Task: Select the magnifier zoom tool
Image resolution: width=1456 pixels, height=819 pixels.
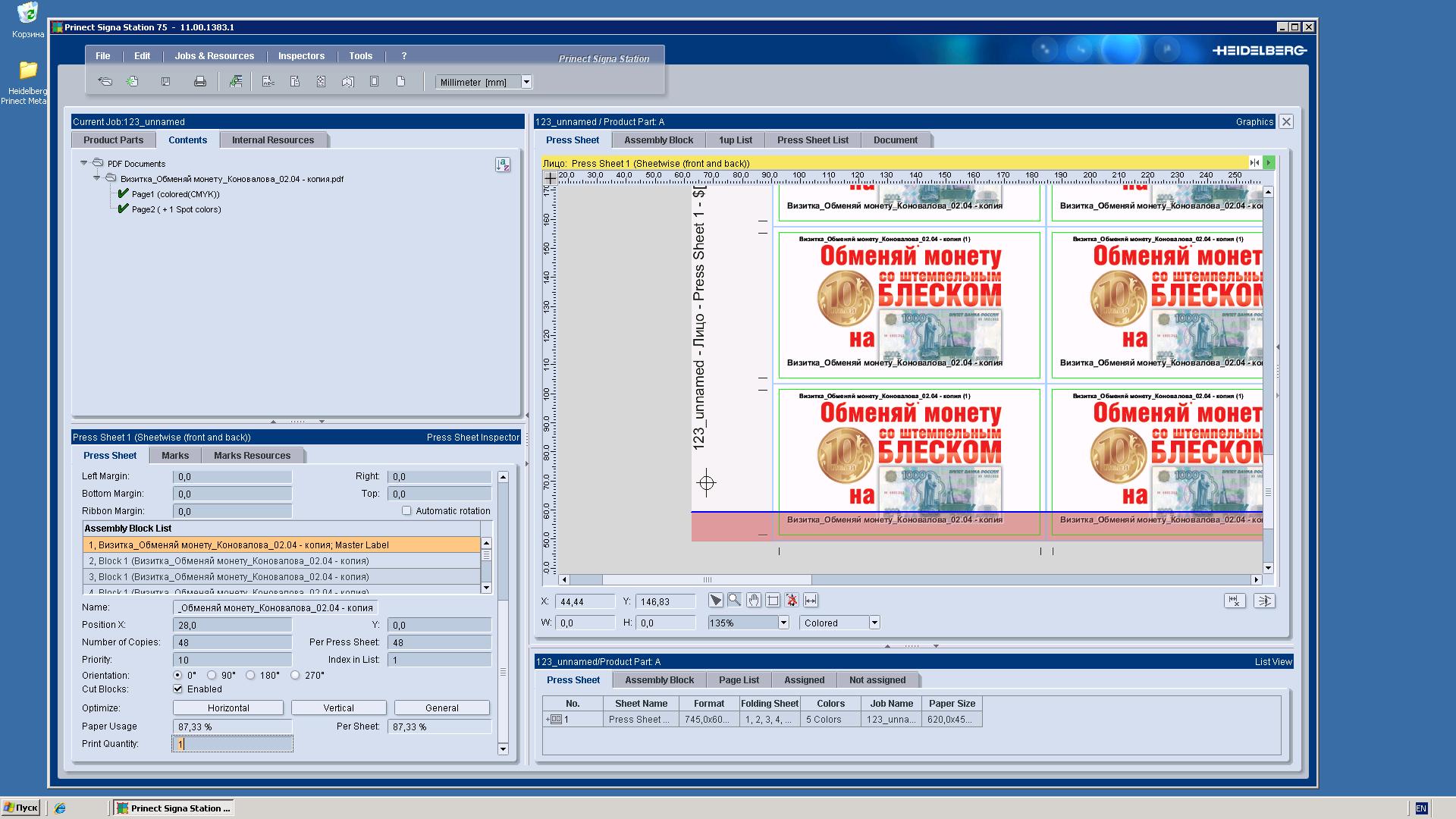Action: tap(734, 601)
